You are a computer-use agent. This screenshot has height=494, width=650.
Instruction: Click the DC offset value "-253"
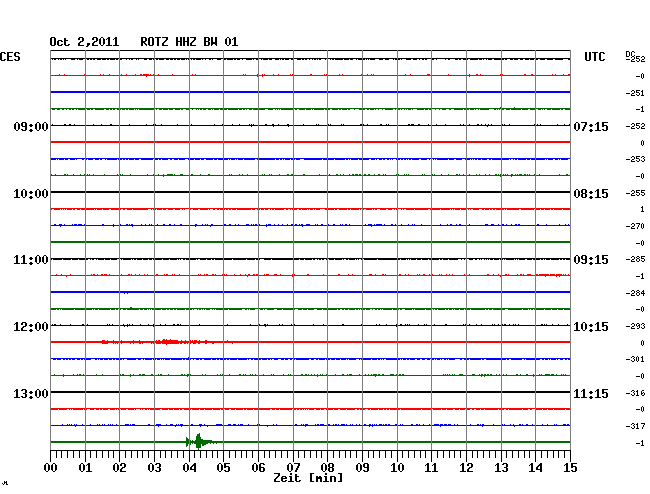click(635, 159)
